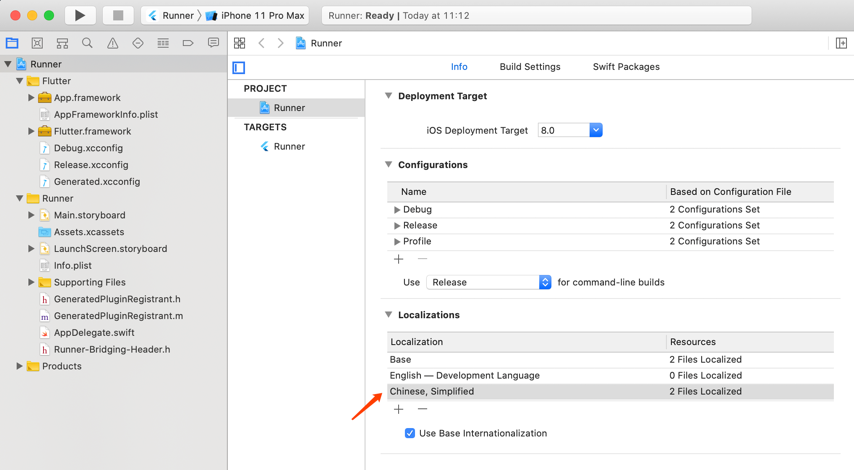Click the Runner: Ready activity status
The height and width of the screenshot is (470, 854).
coord(536,15)
